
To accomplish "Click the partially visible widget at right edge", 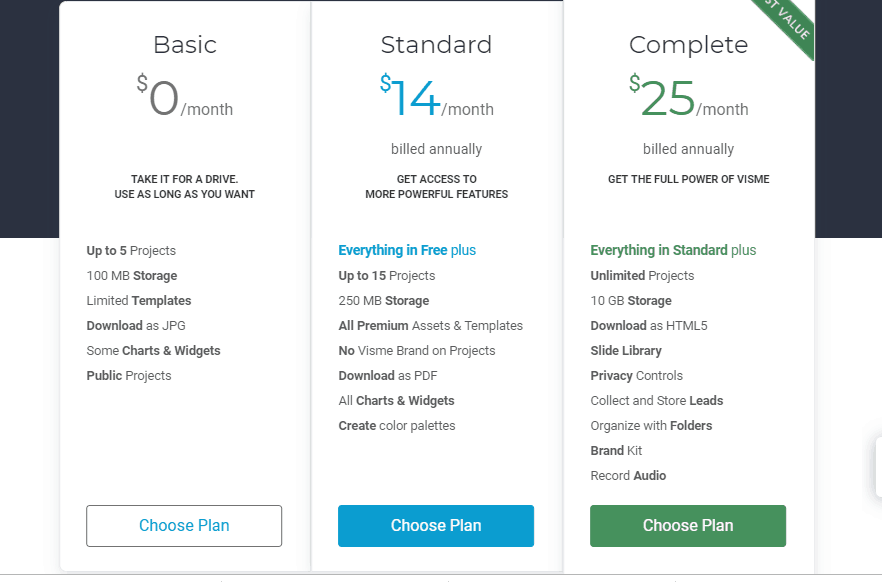I will pos(879,467).
